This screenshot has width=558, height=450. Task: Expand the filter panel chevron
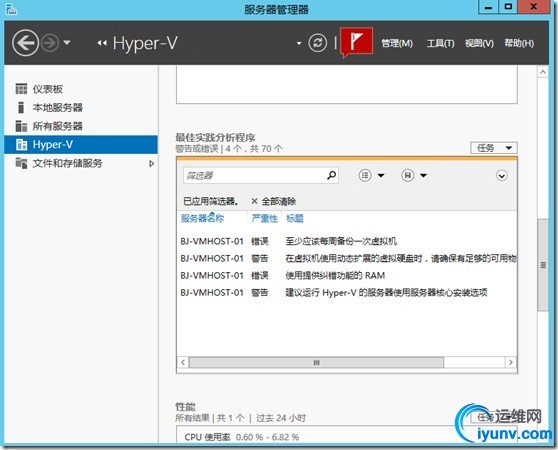pyautogui.click(x=502, y=176)
